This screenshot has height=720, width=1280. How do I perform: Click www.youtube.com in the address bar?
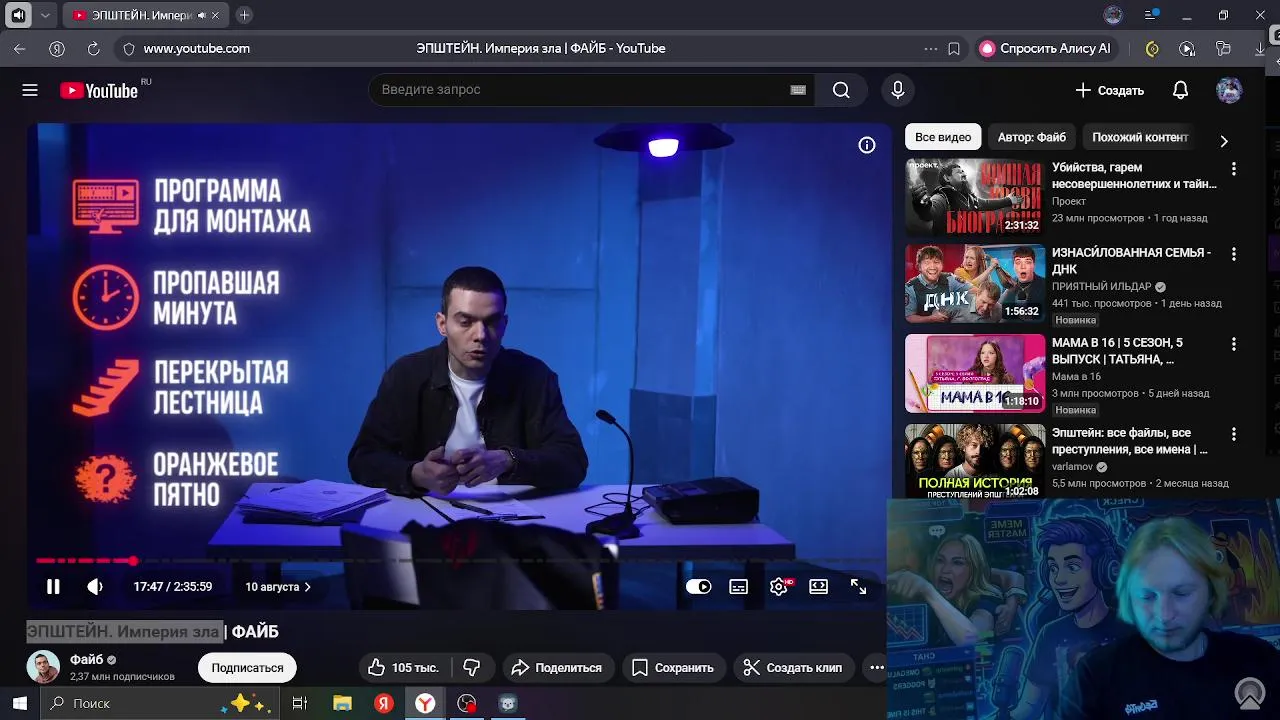[x=197, y=48]
